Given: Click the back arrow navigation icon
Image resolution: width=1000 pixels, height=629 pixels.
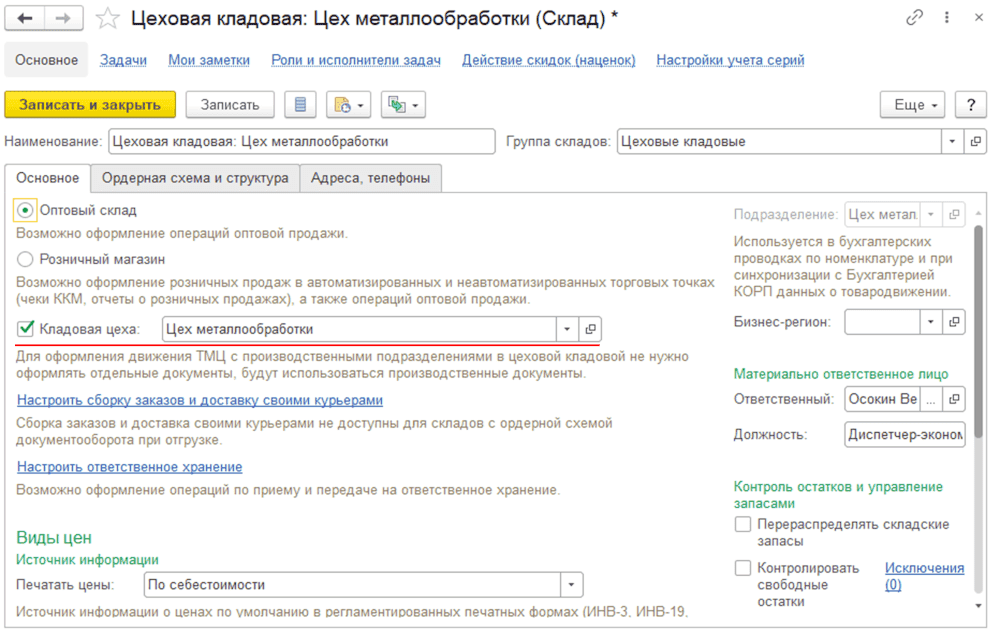Looking at the screenshot, I should click(x=25, y=18).
